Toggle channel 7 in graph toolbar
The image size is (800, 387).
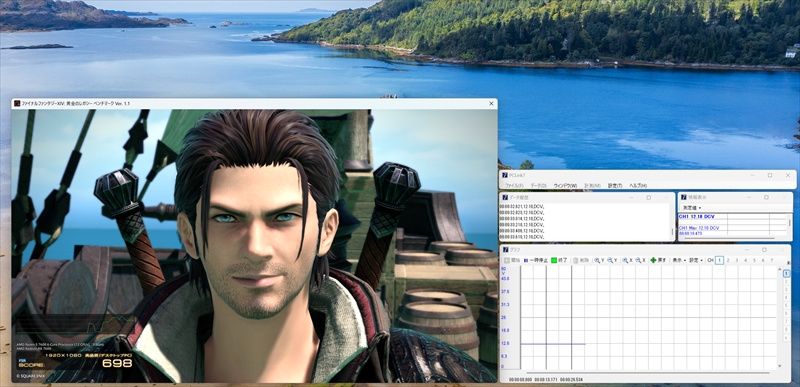pyautogui.click(x=771, y=260)
